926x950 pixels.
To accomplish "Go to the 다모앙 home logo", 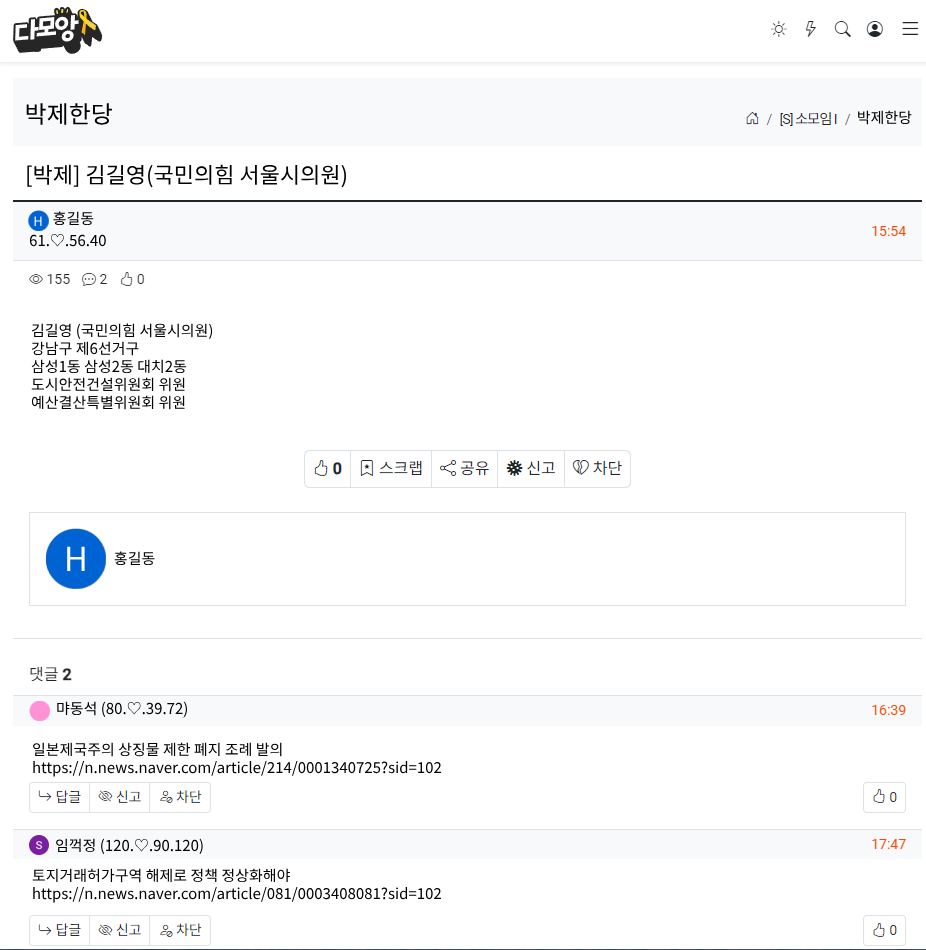I will (x=58, y=30).
